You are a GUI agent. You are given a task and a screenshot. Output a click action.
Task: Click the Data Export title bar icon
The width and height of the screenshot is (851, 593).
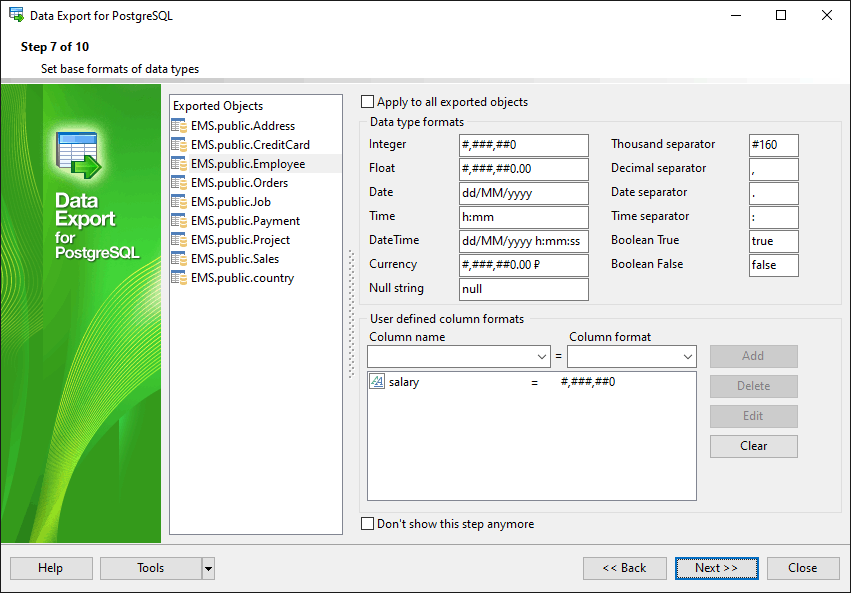click(x=16, y=16)
